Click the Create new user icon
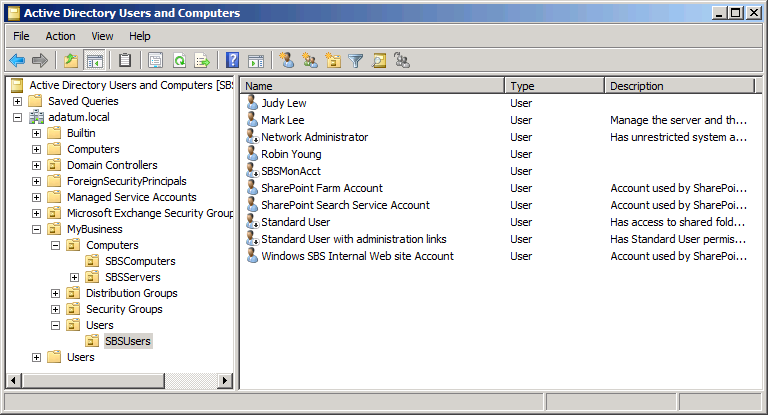The image size is (768, 415). click(287, 61)
